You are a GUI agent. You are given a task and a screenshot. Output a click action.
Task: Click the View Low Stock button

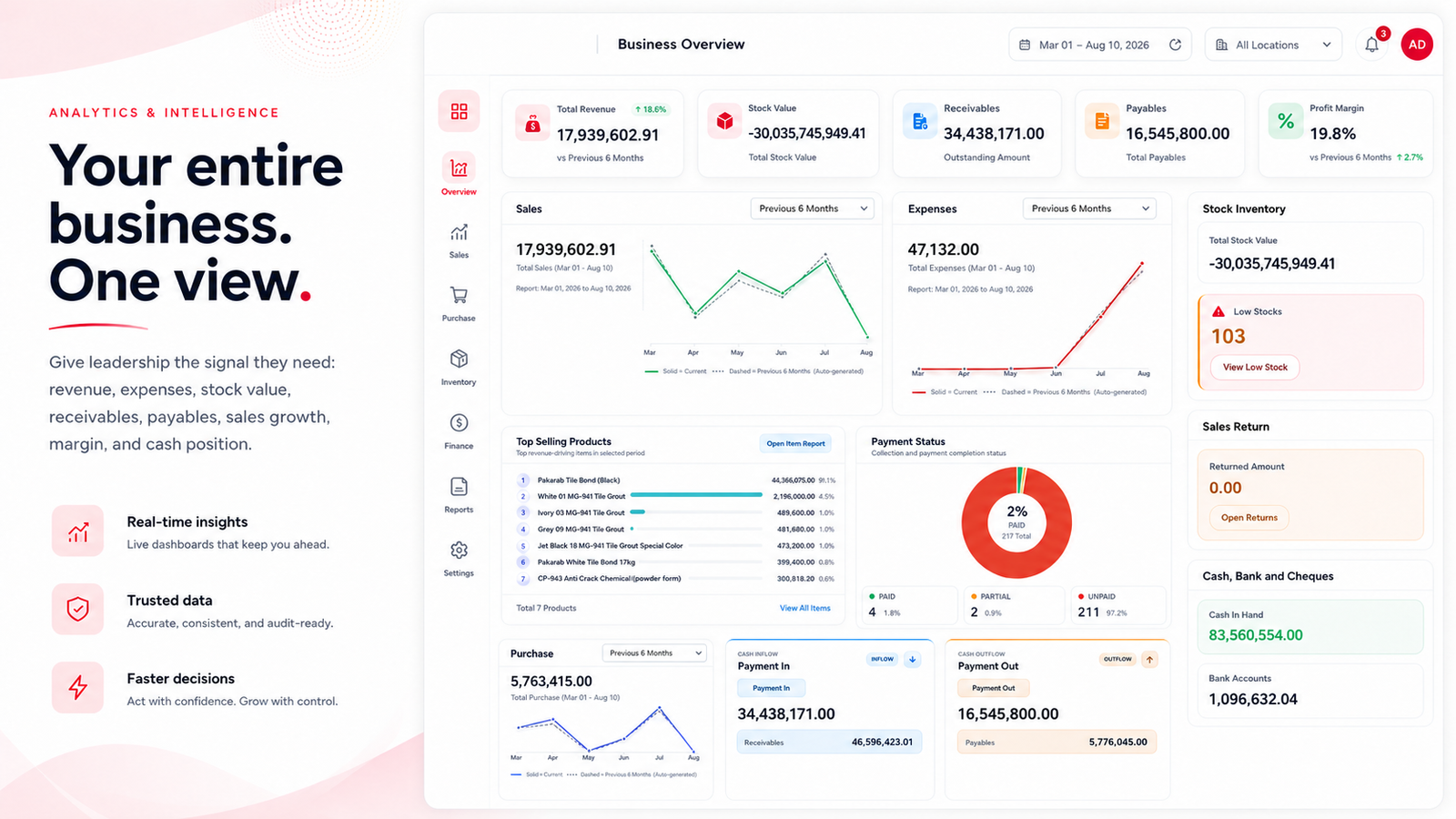1255,368
